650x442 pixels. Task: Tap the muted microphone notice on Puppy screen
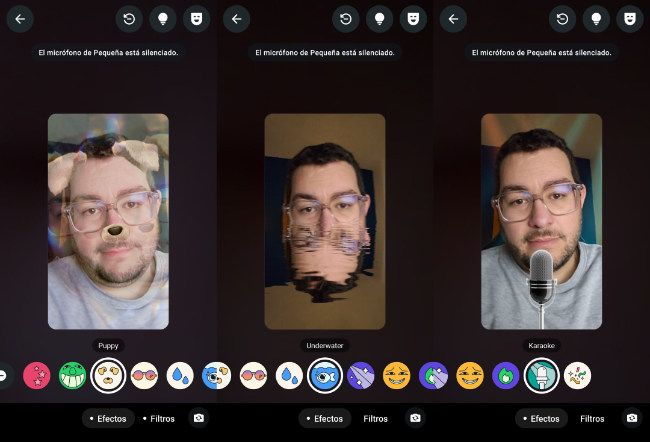coord(108,53)
